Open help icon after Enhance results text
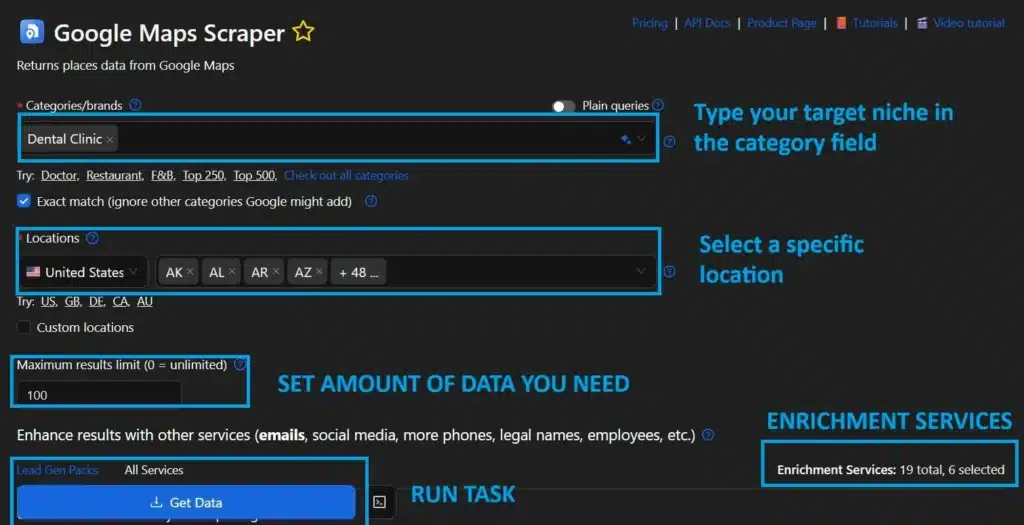The height and width of the screenshot is (525, 1024). click(707, 435)
